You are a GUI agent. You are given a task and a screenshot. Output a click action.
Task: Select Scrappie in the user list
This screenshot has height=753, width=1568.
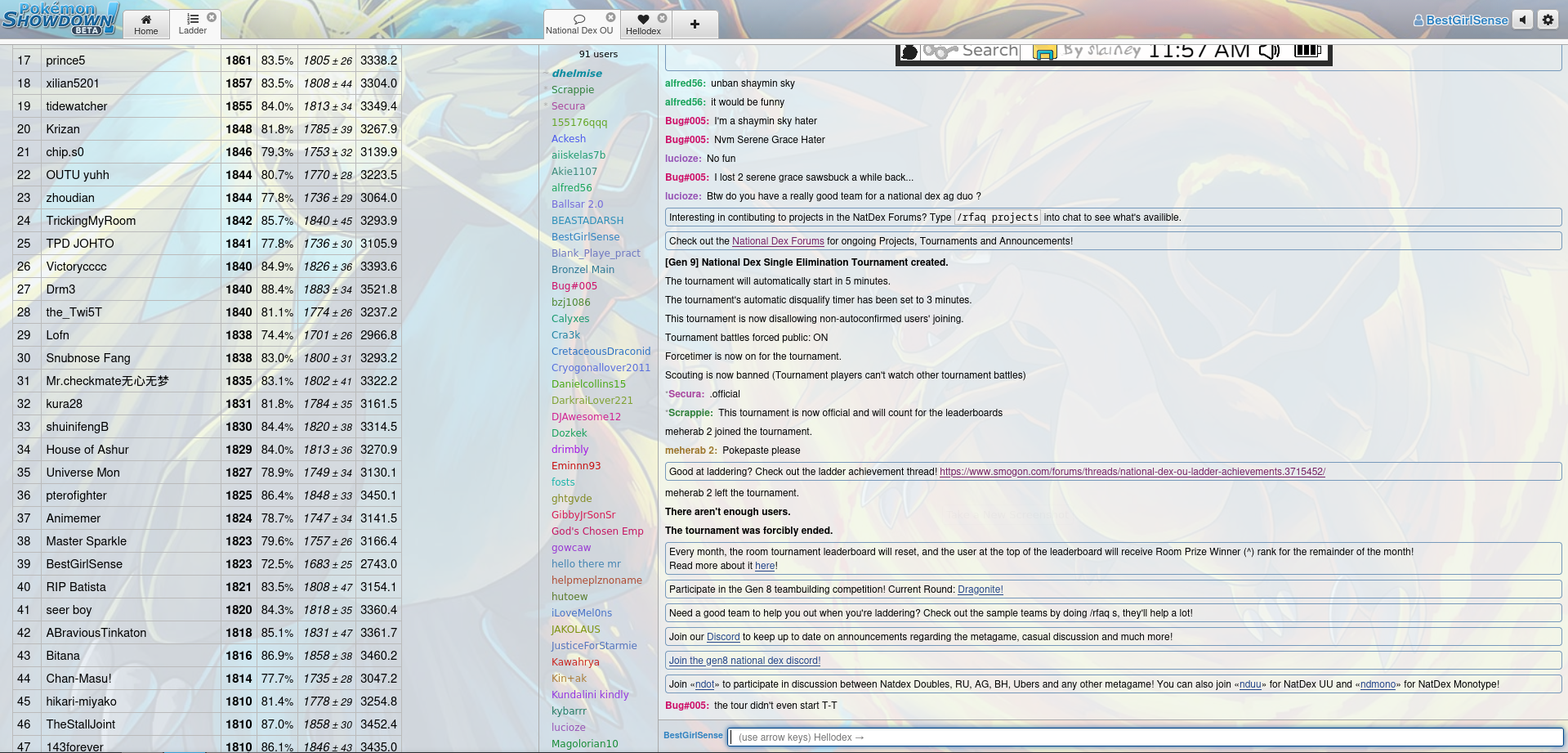[x=572, y=90]
